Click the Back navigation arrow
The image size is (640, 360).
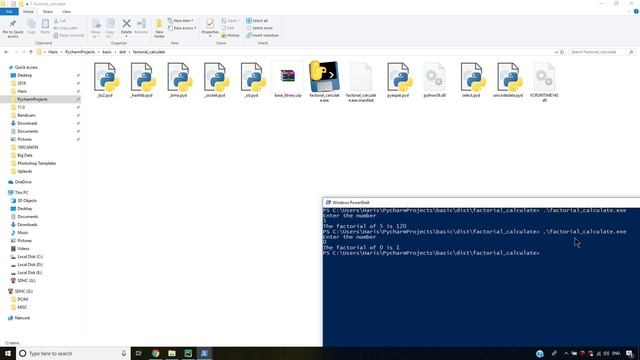(6, 52)
